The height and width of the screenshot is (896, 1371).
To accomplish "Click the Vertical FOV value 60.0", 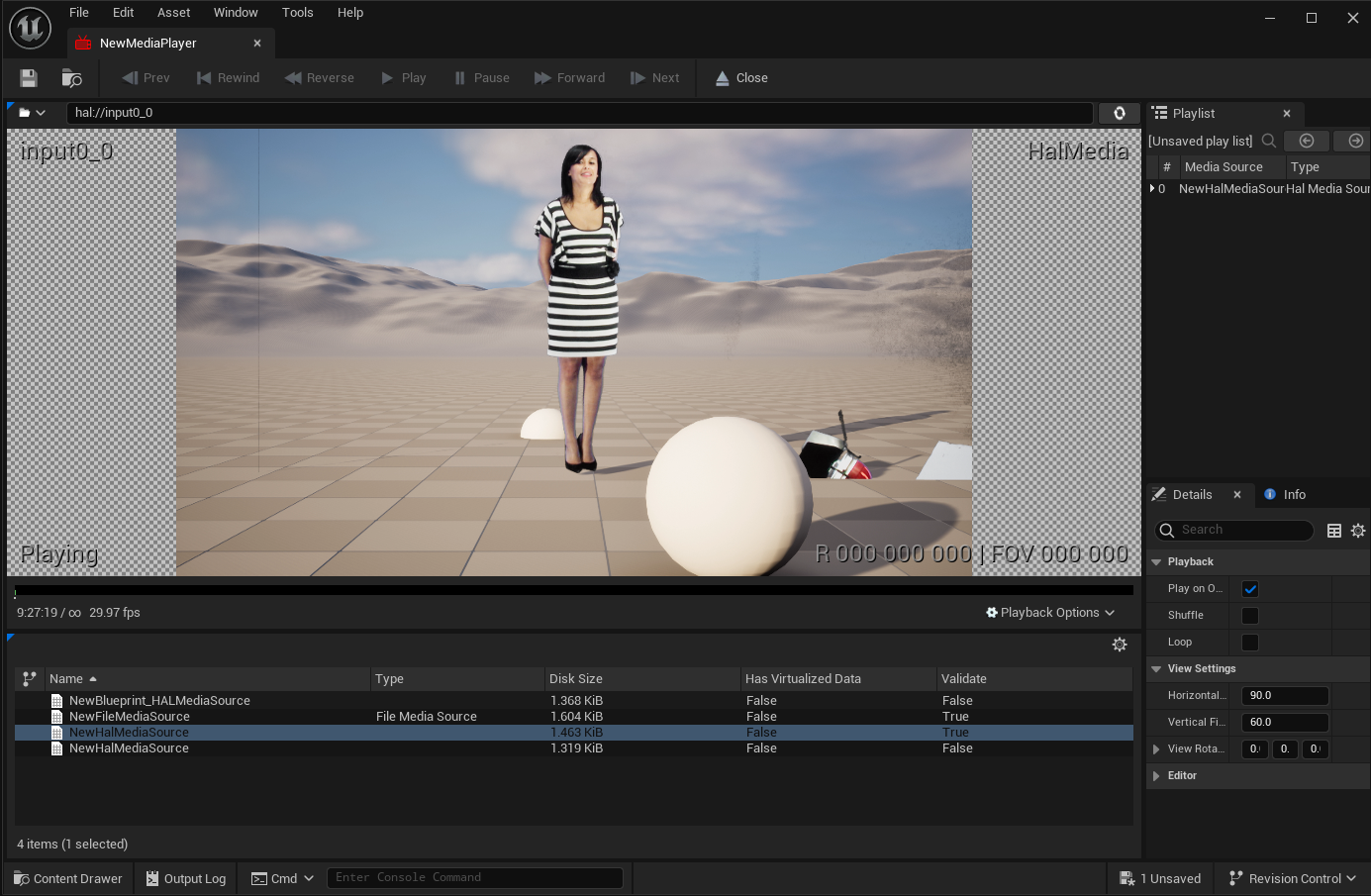I will click(1285, 723).
